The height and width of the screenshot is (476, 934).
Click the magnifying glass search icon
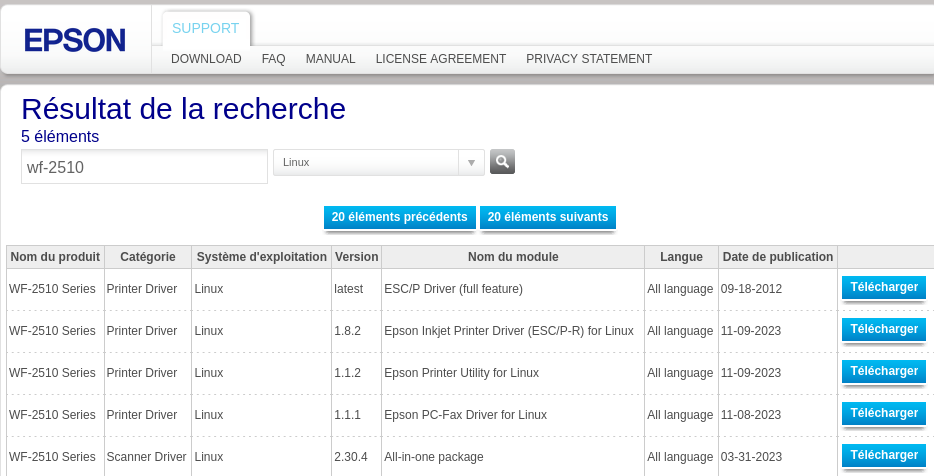502,161
